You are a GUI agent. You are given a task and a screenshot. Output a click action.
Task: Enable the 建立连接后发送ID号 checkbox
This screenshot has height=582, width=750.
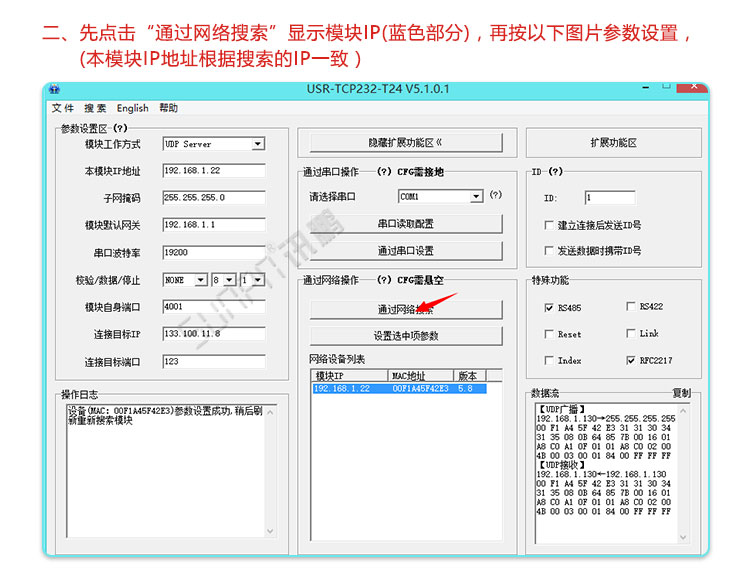549,225
